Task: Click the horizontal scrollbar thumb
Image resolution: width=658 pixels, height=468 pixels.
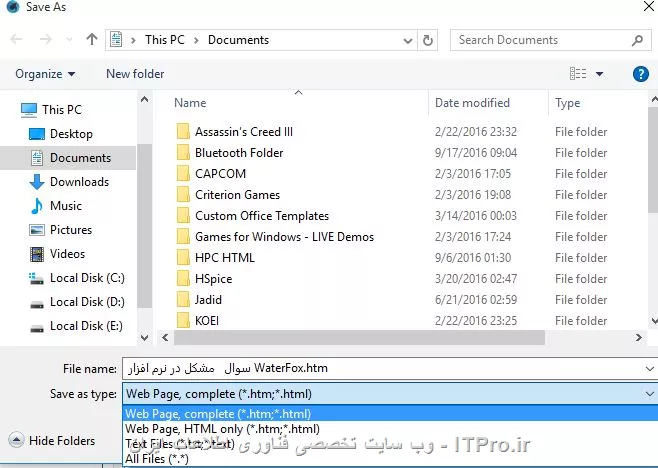Action: point(359,337)
